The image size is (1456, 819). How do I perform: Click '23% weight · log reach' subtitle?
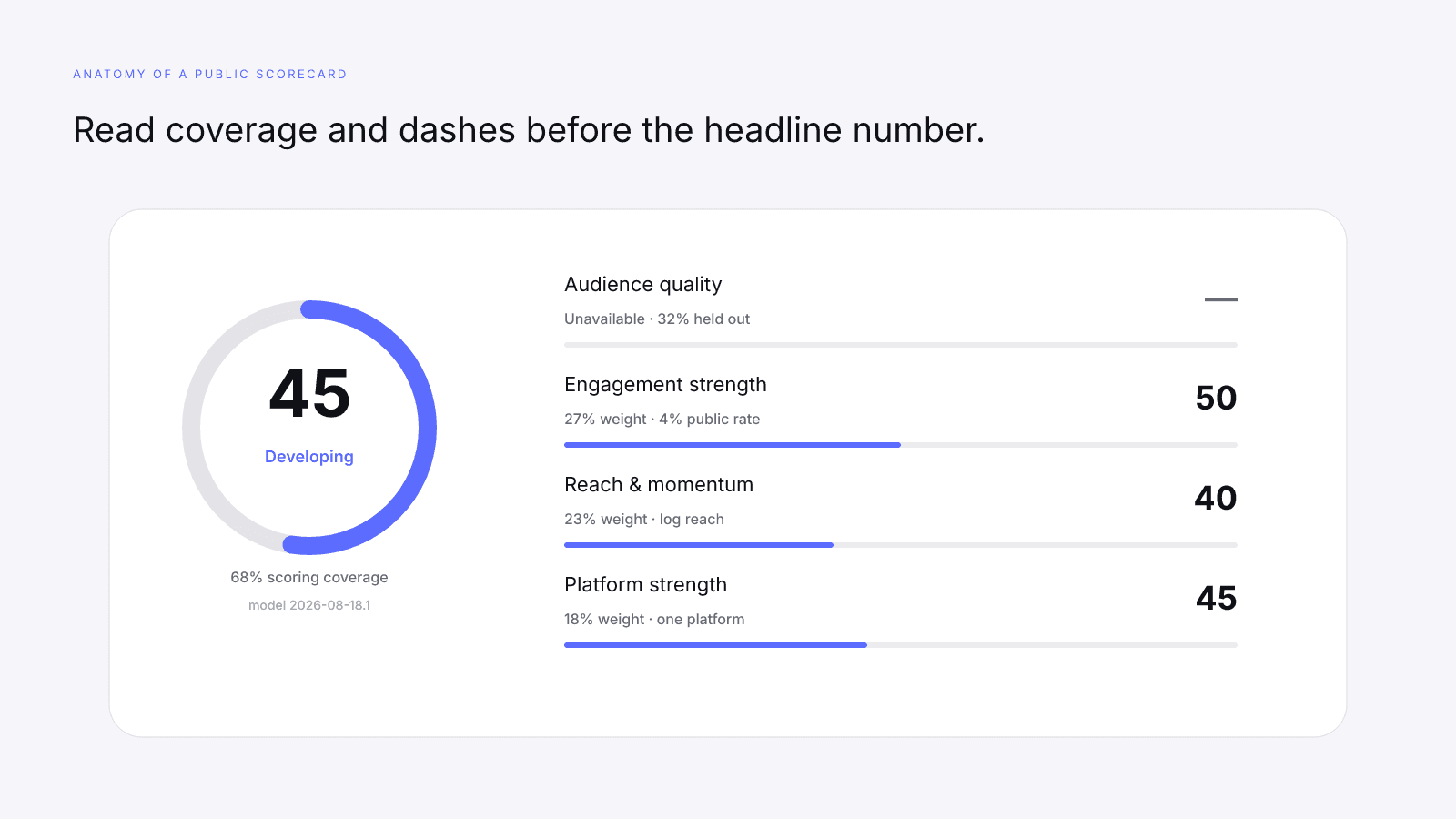(644, 519)
